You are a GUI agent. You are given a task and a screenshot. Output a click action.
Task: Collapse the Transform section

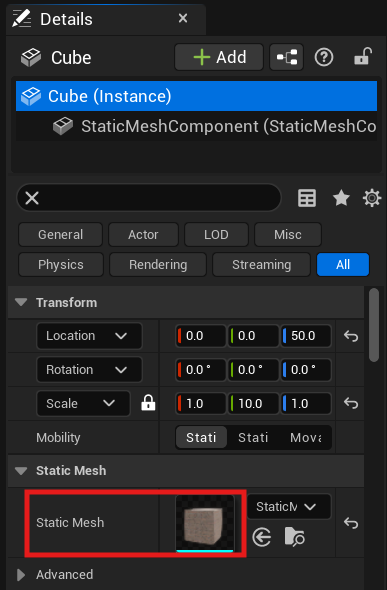click(x=21, y=302)
